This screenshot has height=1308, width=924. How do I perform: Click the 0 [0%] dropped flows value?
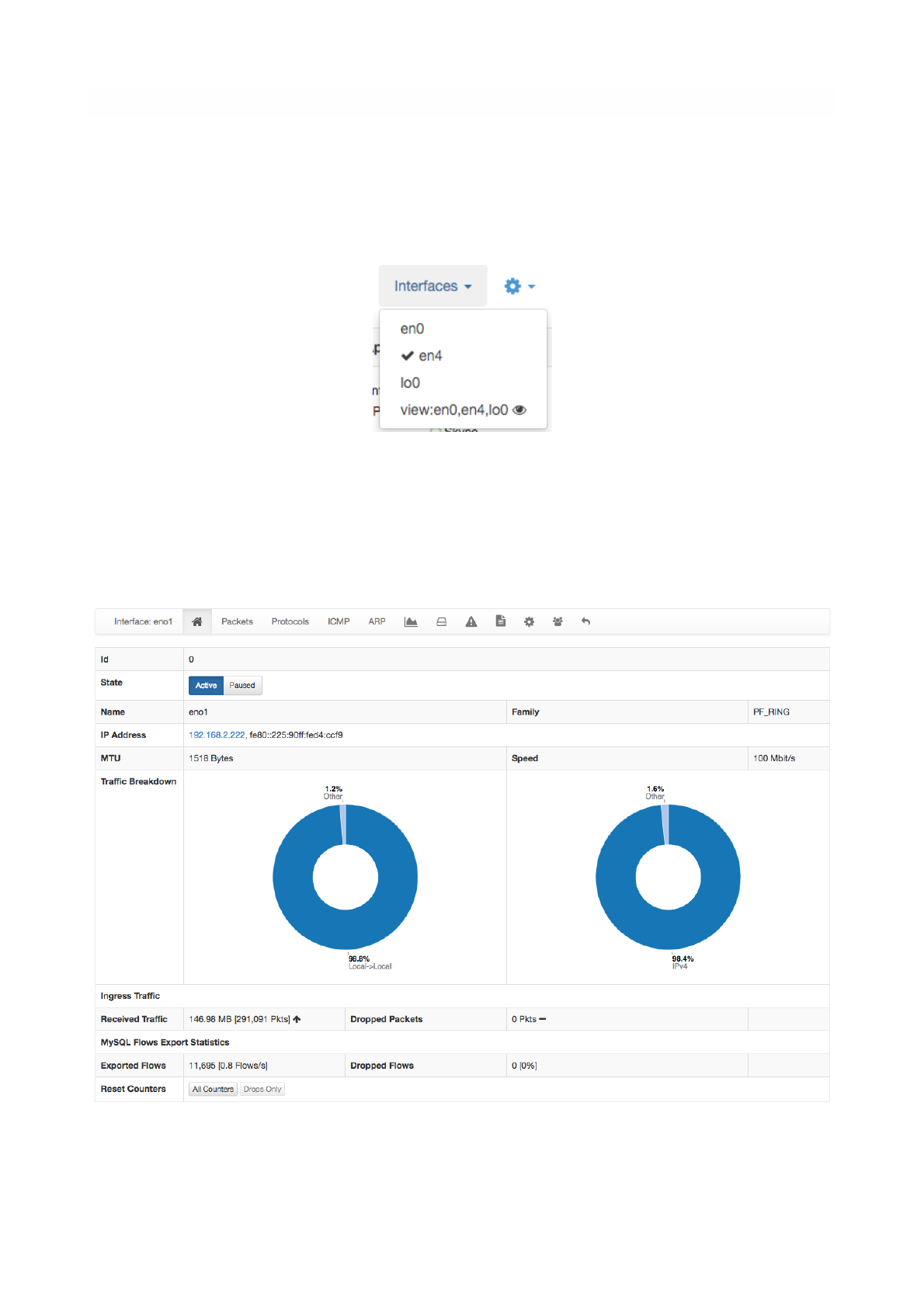tap(524, 1066)
